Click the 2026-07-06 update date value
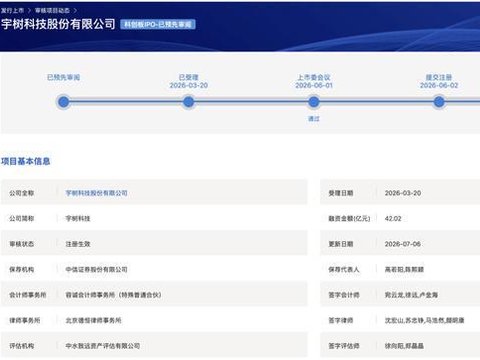 coord(403,244)
